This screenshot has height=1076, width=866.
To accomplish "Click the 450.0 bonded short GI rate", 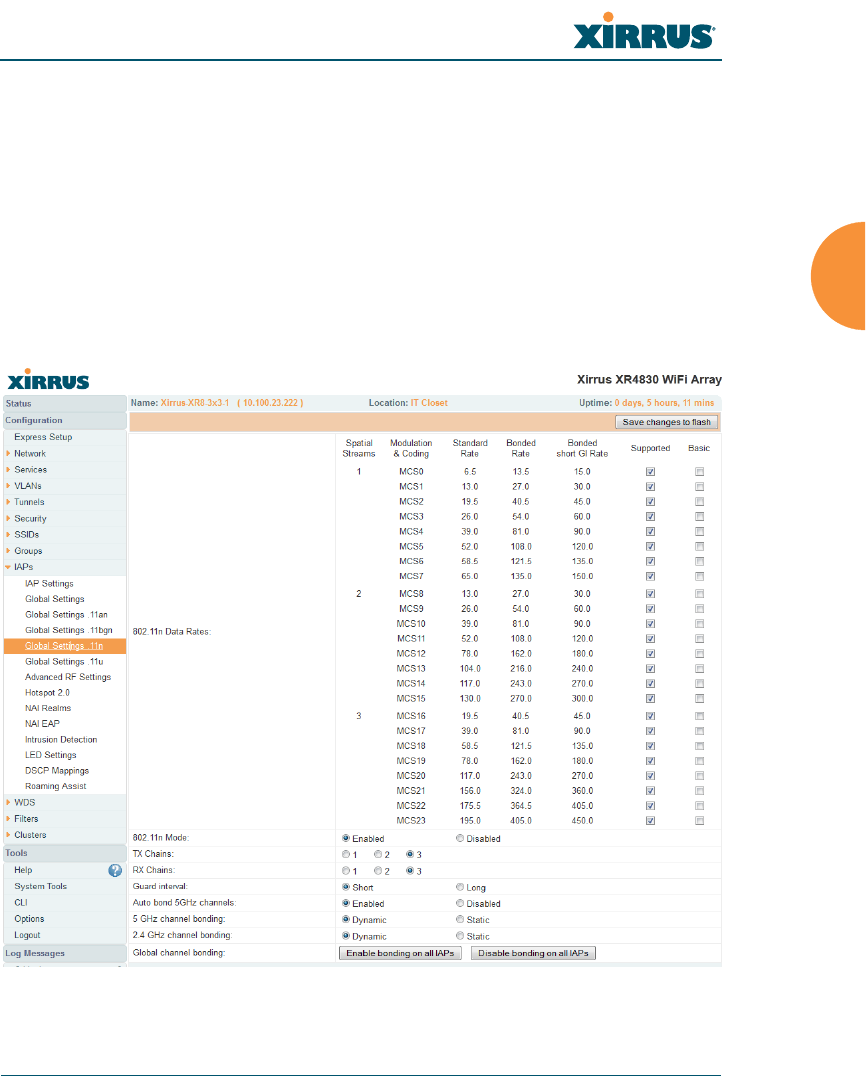I will coord(582,821).
